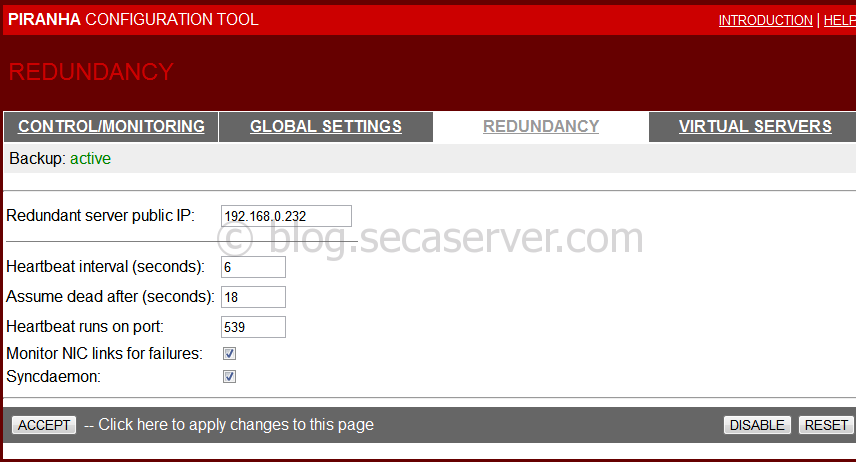Click the Redundant server public IP field
Image resolution: width=856 pixels, height=462 pixels.
click(286, 216)
